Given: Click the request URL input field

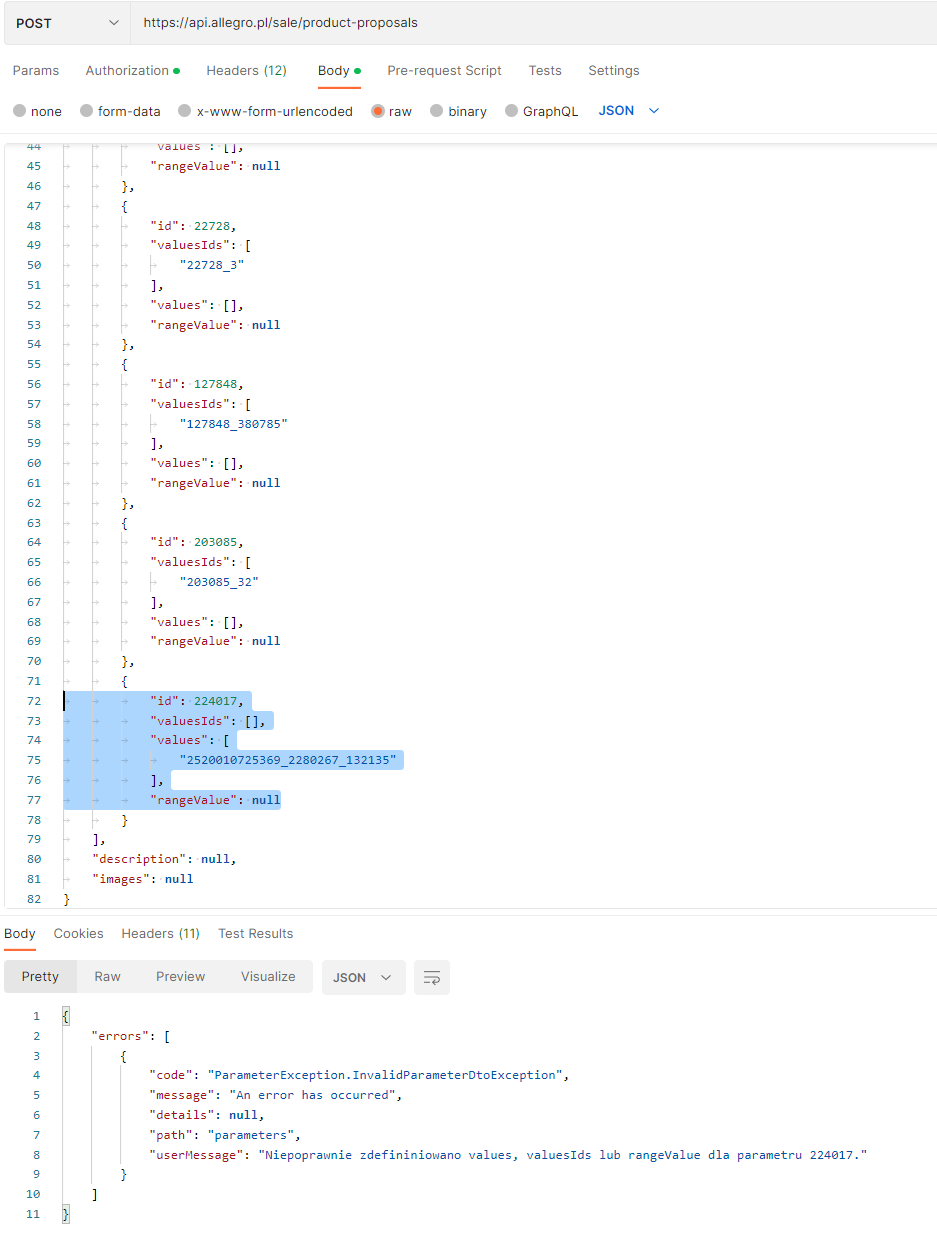Looking at the screenshot, I should pos(400,22).
